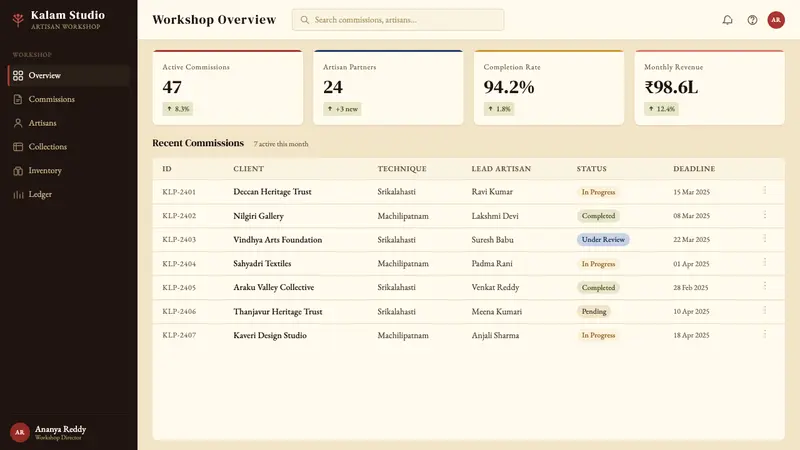Open client Araku Valley Collective
The width and height of the screenshot is (800, 450).
(x=273, y=287)
